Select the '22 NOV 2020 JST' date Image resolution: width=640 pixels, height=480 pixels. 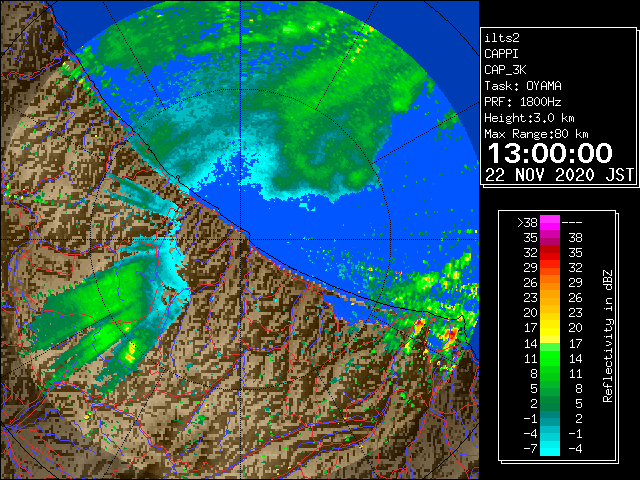[559, 175]
